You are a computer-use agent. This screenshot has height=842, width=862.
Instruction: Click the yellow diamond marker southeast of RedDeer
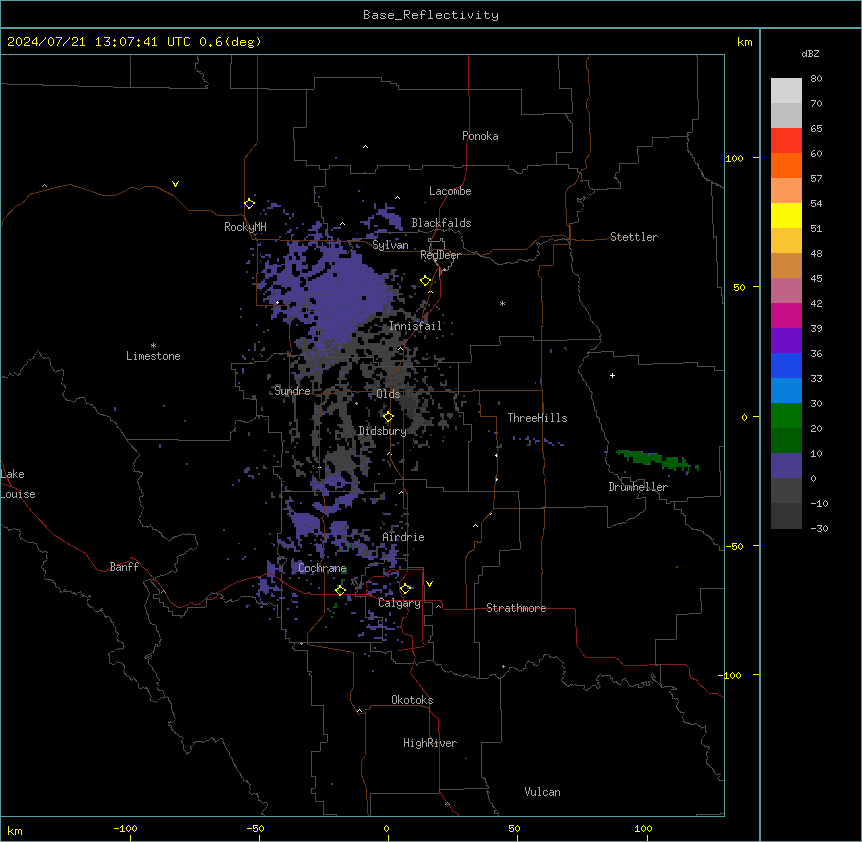click(425, 281)
